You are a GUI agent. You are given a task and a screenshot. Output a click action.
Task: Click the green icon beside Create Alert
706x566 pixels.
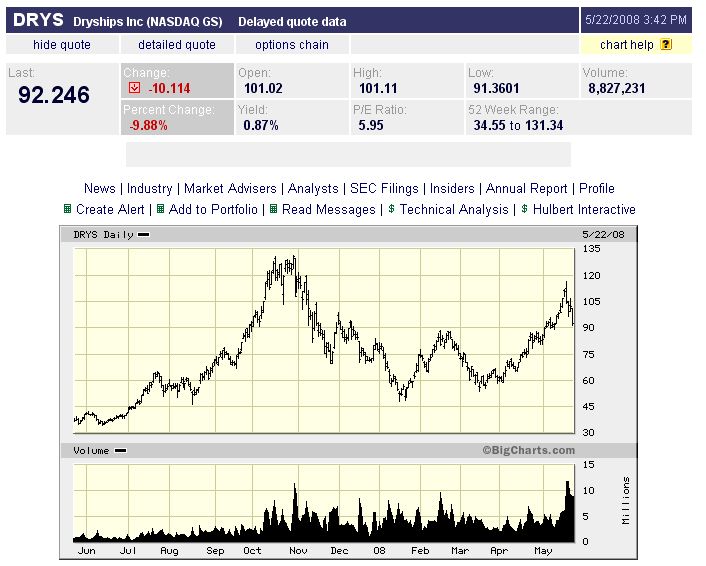[x=67, y=209]
